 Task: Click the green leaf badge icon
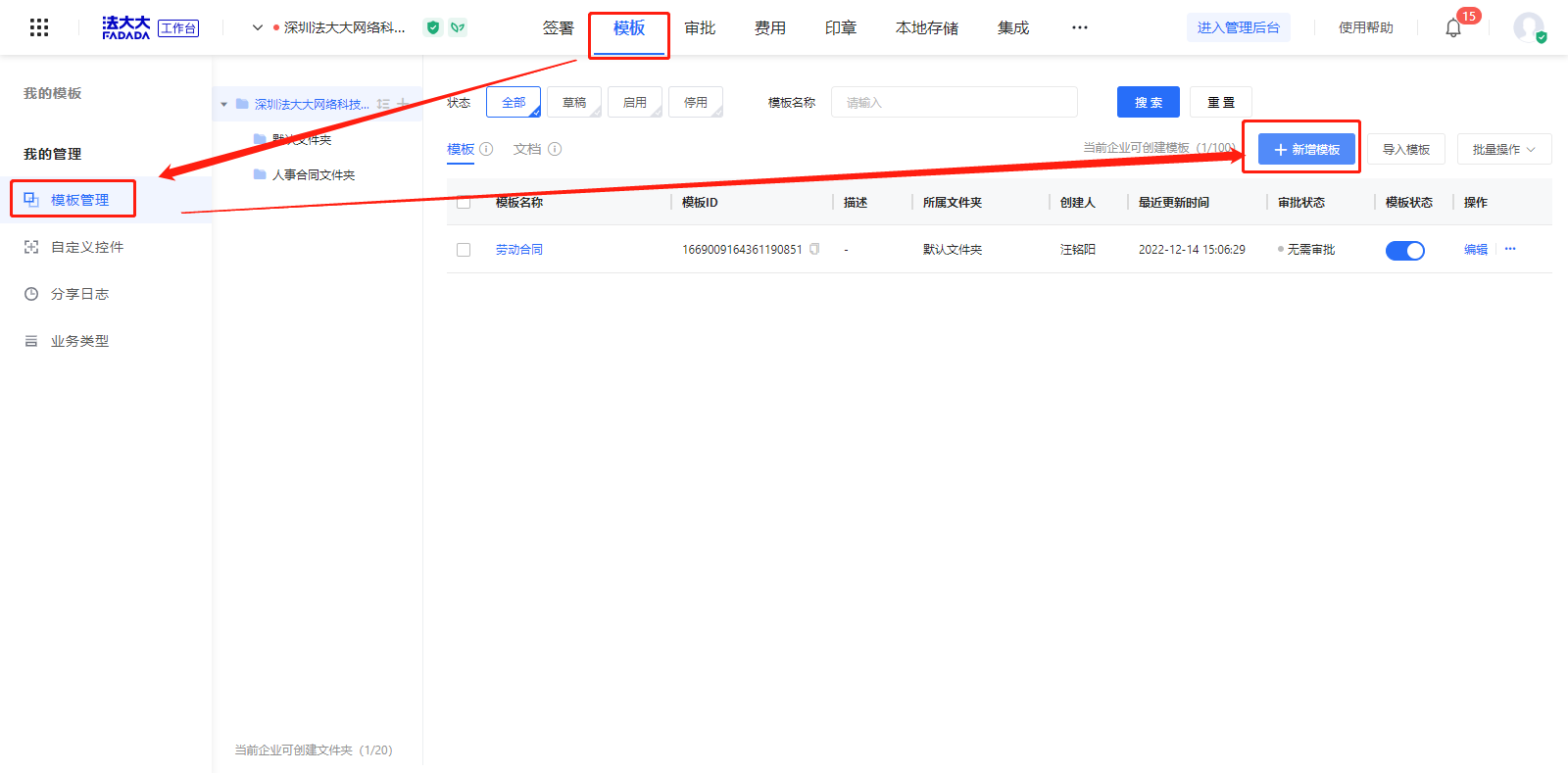coord(458,27)
